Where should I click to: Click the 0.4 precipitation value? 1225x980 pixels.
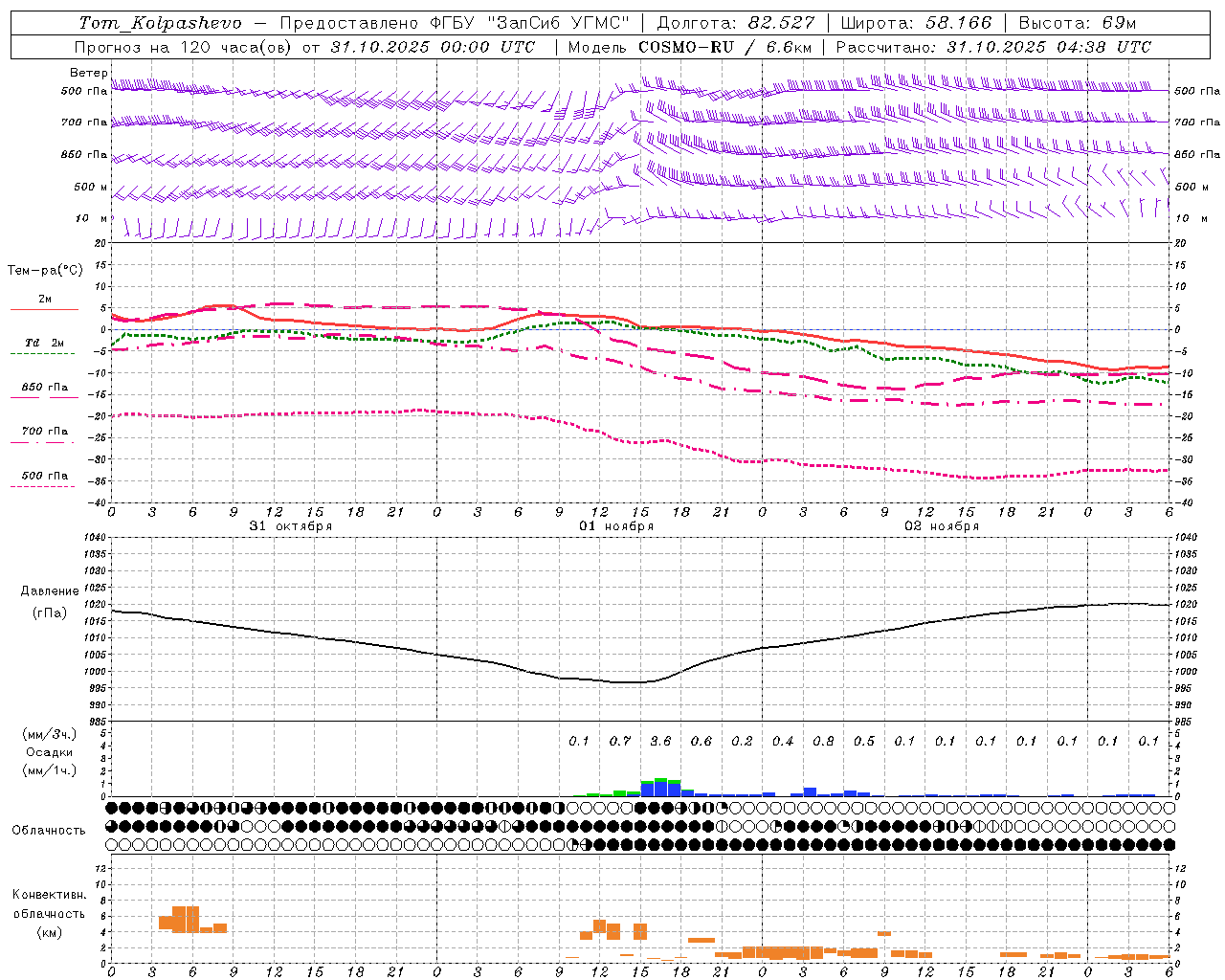(783, 742)
